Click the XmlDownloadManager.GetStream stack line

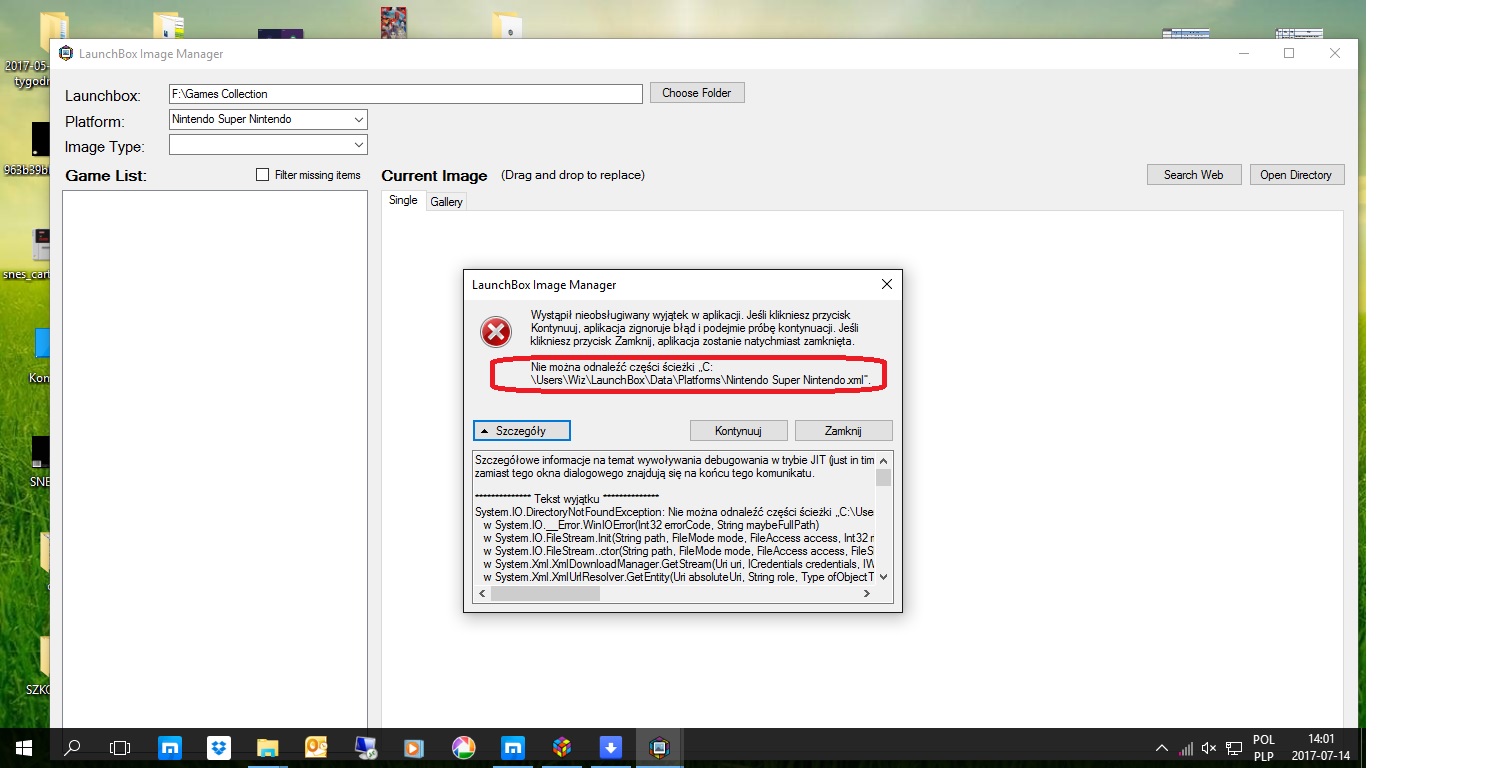click(679, 564)
